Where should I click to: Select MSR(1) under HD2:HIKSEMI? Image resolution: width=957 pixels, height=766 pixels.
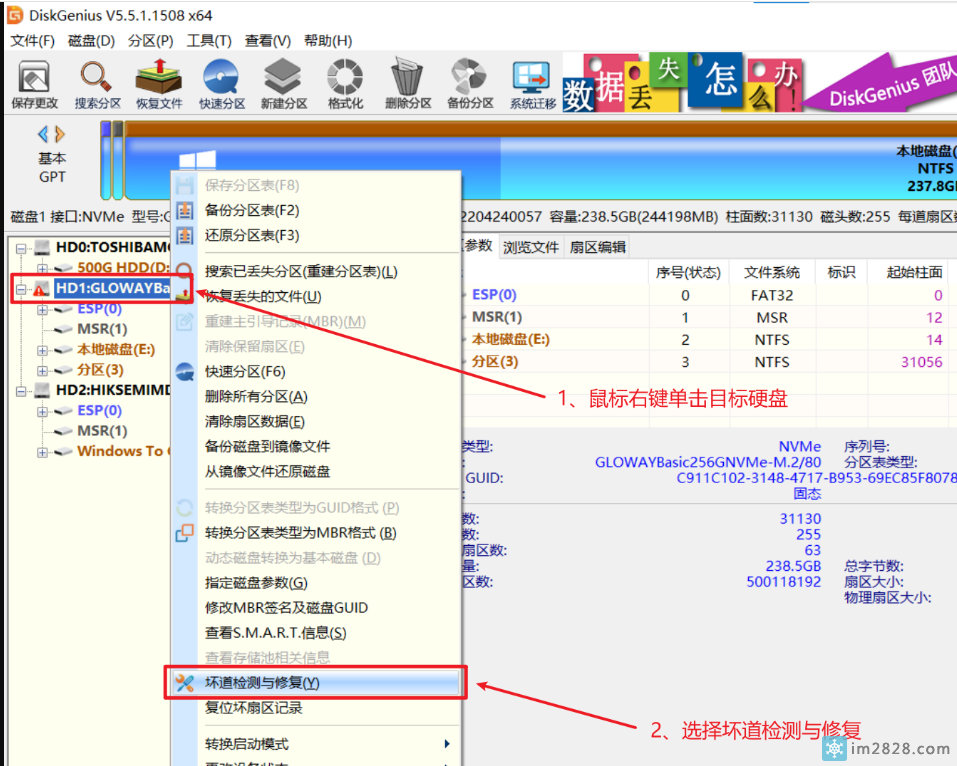tap(102, 431)
